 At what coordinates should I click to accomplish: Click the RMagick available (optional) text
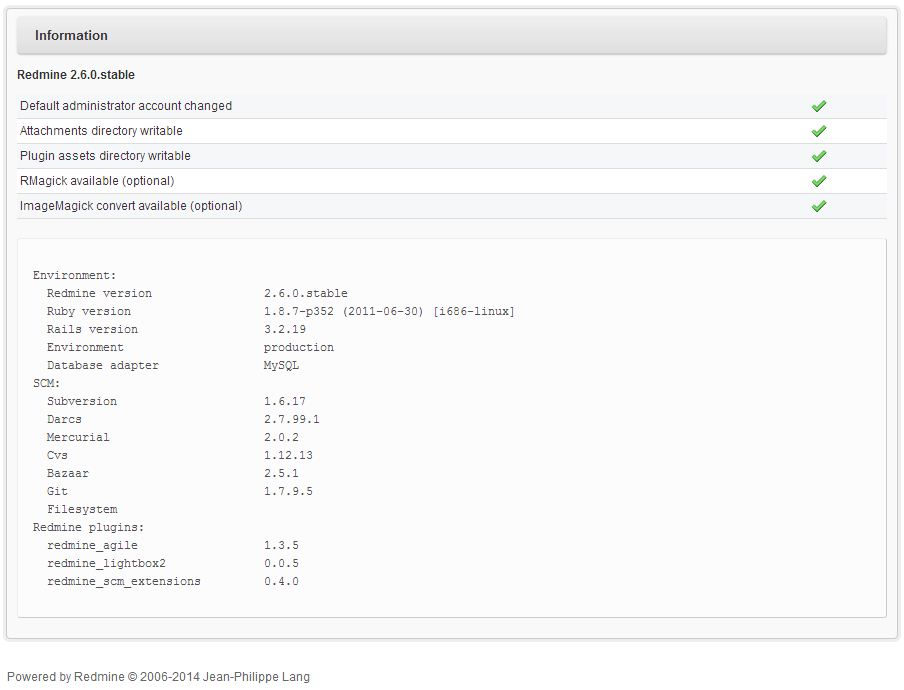[x=97, y=181]
